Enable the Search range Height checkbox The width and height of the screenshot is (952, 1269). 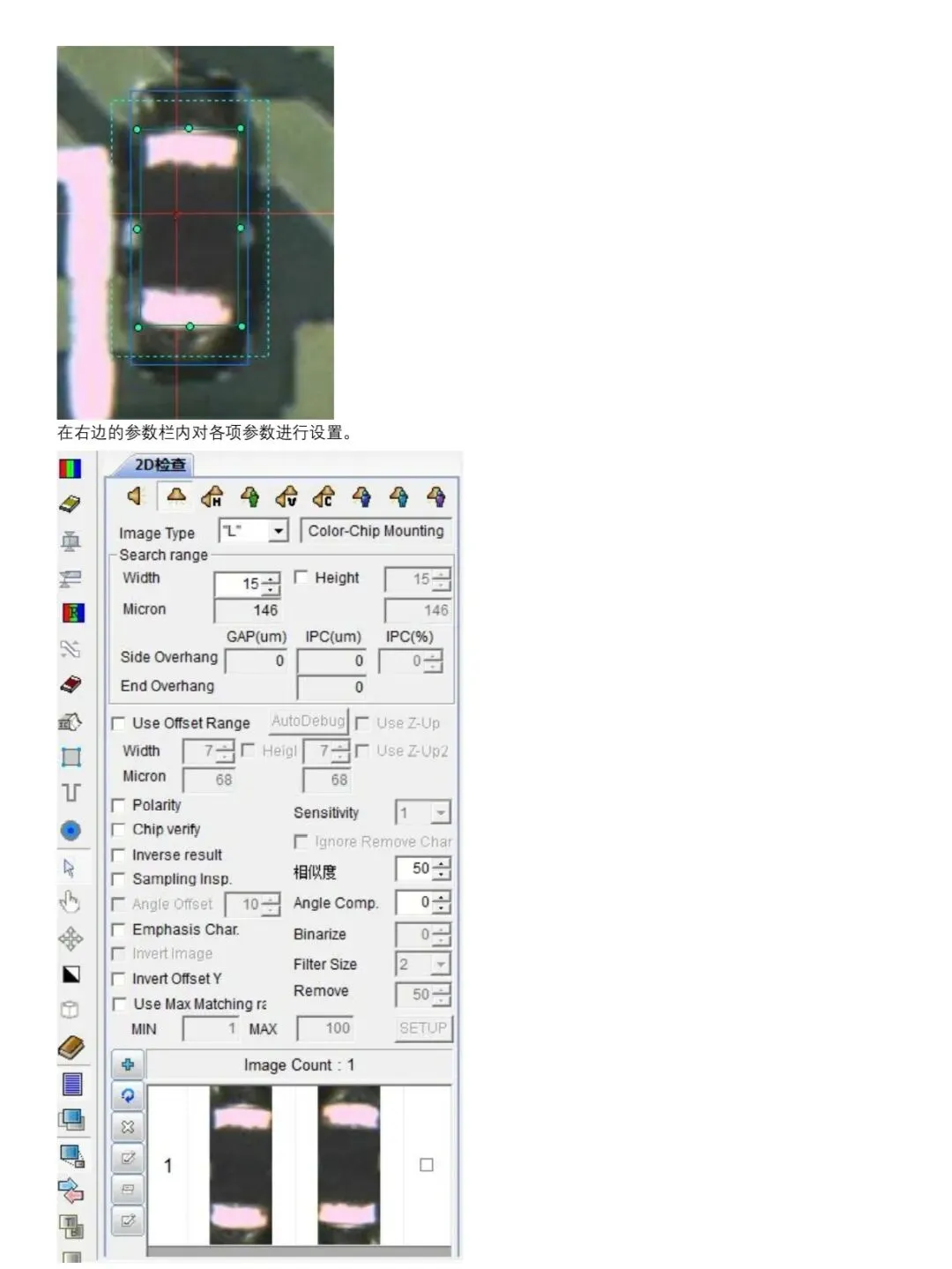click(x=301, y=577)
